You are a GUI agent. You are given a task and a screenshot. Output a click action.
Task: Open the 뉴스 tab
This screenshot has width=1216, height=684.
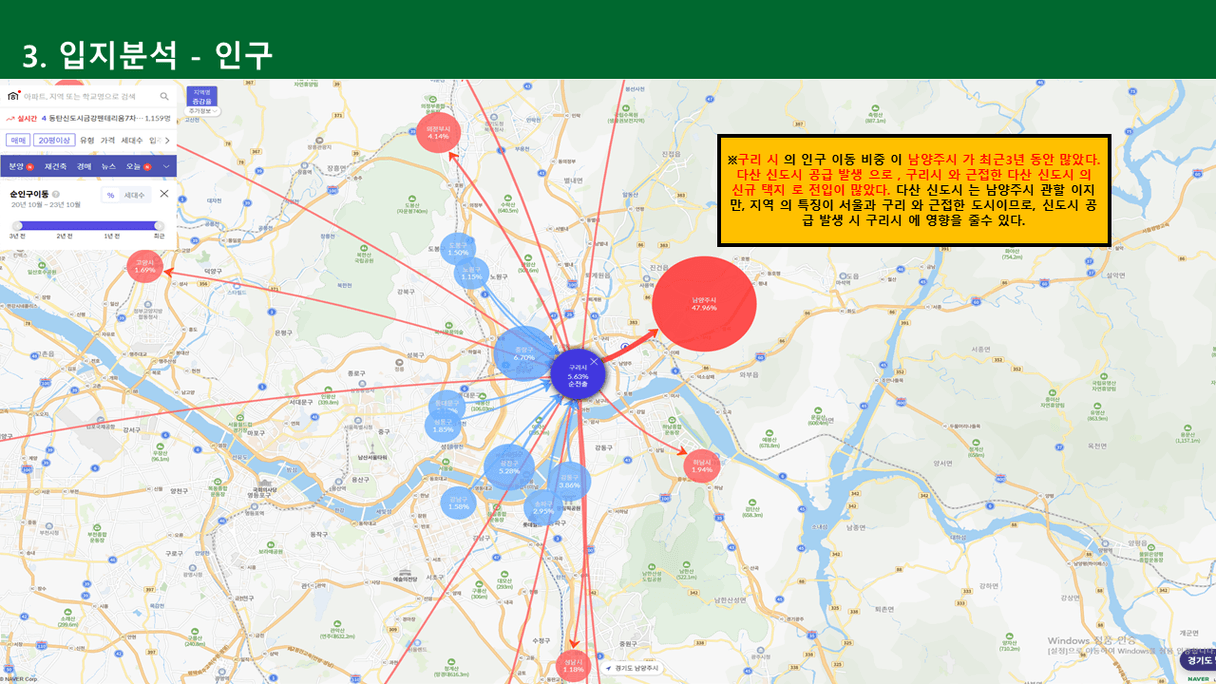pos(109,166)
